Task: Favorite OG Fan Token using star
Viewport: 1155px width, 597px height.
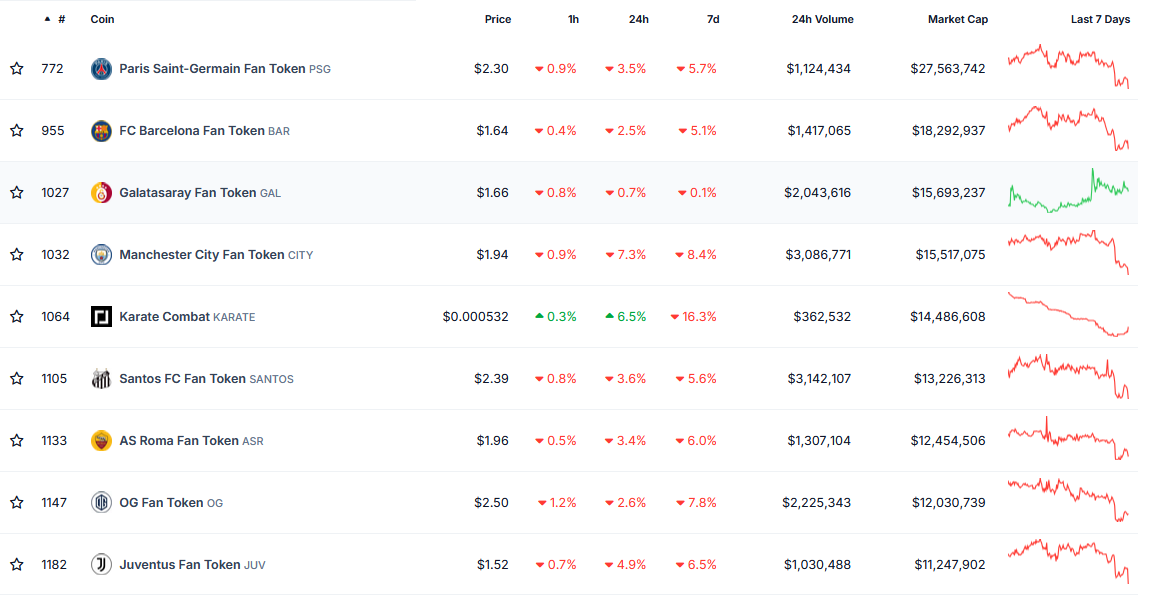Action: coord(17,502)
